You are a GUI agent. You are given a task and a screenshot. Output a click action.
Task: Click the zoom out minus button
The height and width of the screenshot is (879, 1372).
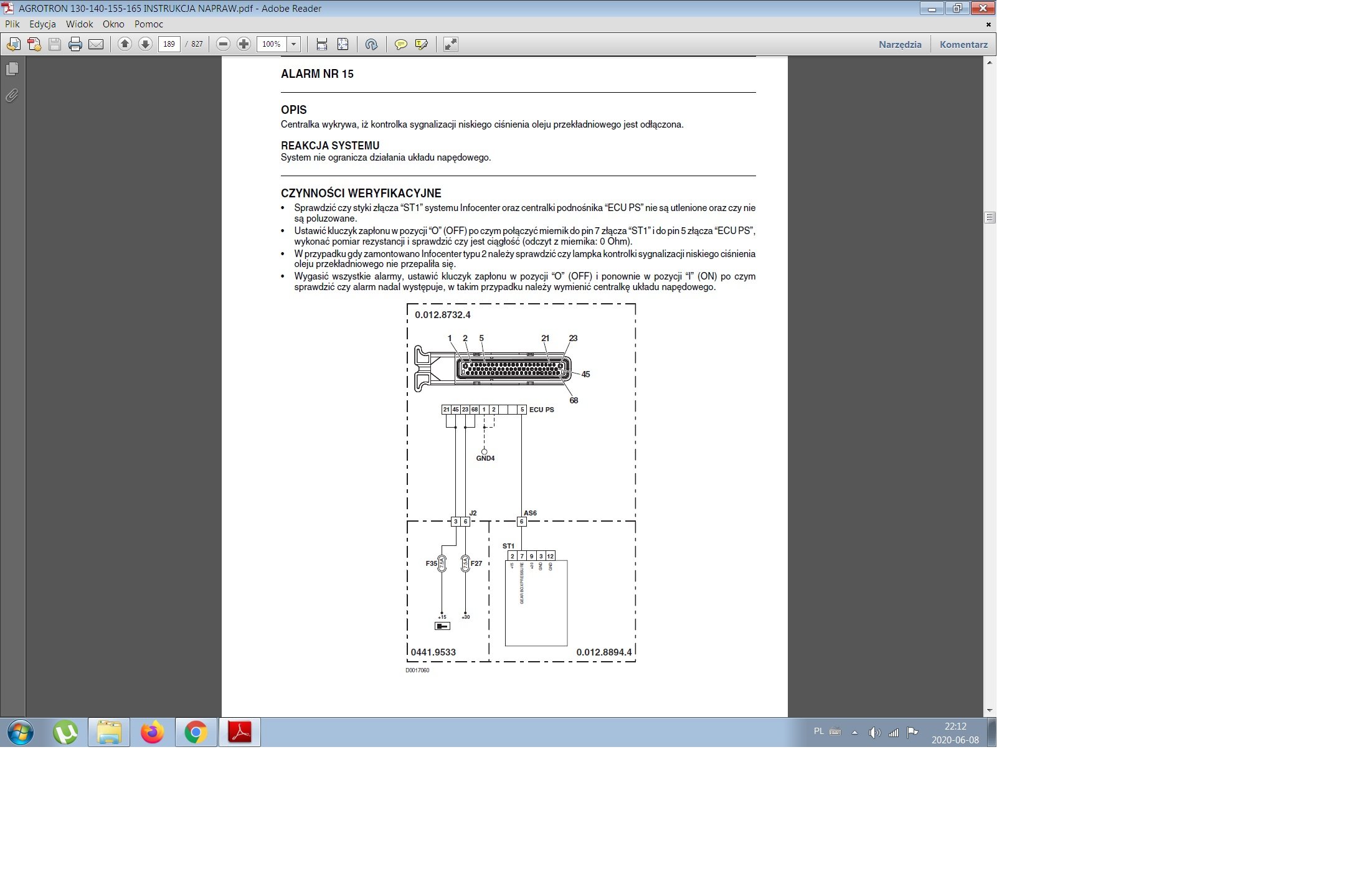click(x=223, y=44)
